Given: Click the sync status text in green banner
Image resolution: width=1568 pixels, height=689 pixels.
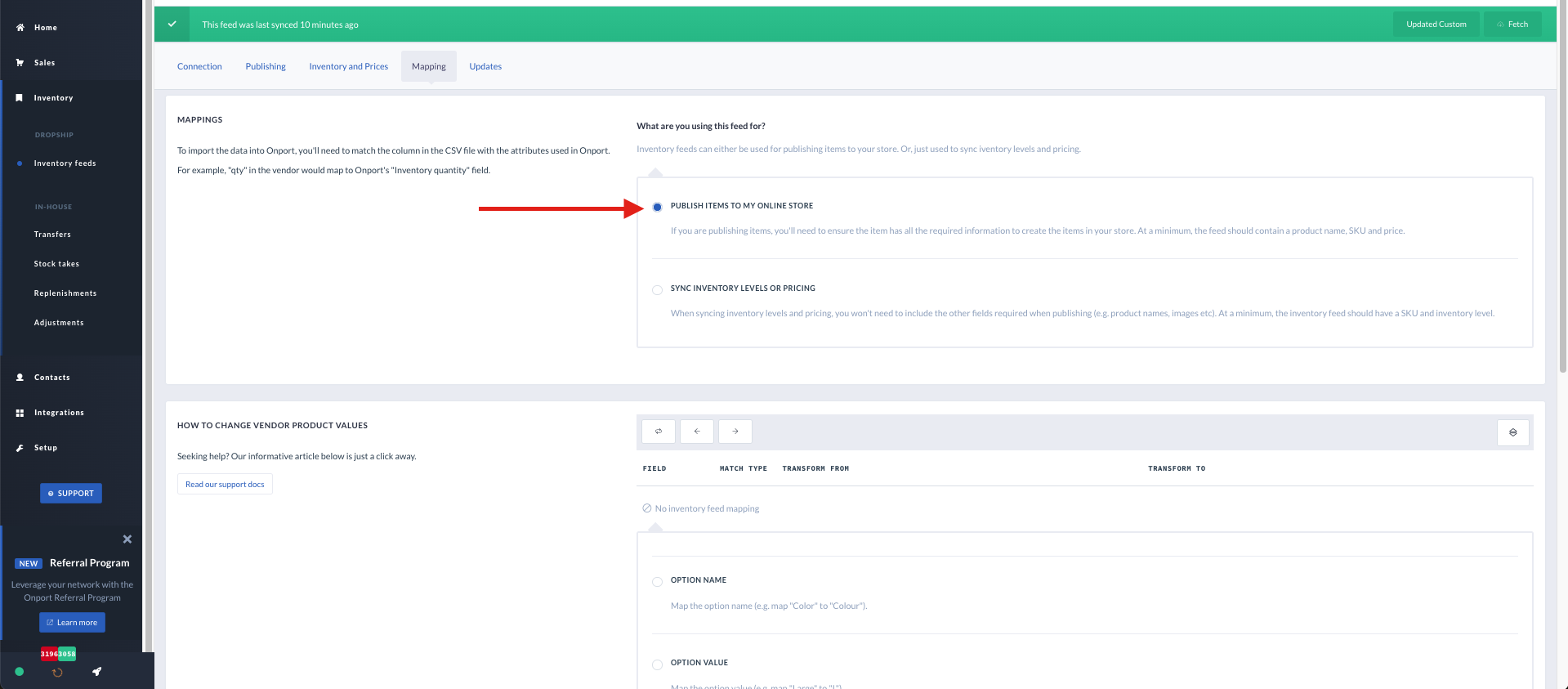Looking at the screenshot, I should coord(280,25).
